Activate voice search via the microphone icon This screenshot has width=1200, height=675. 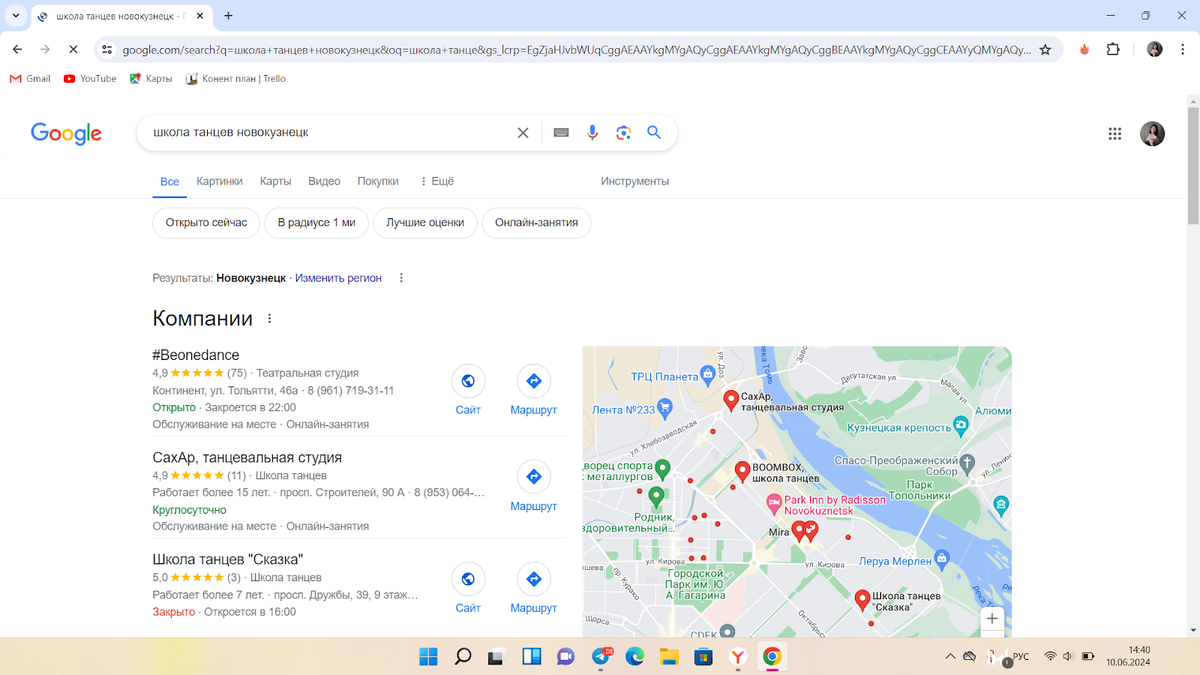[x=592, y=131]
